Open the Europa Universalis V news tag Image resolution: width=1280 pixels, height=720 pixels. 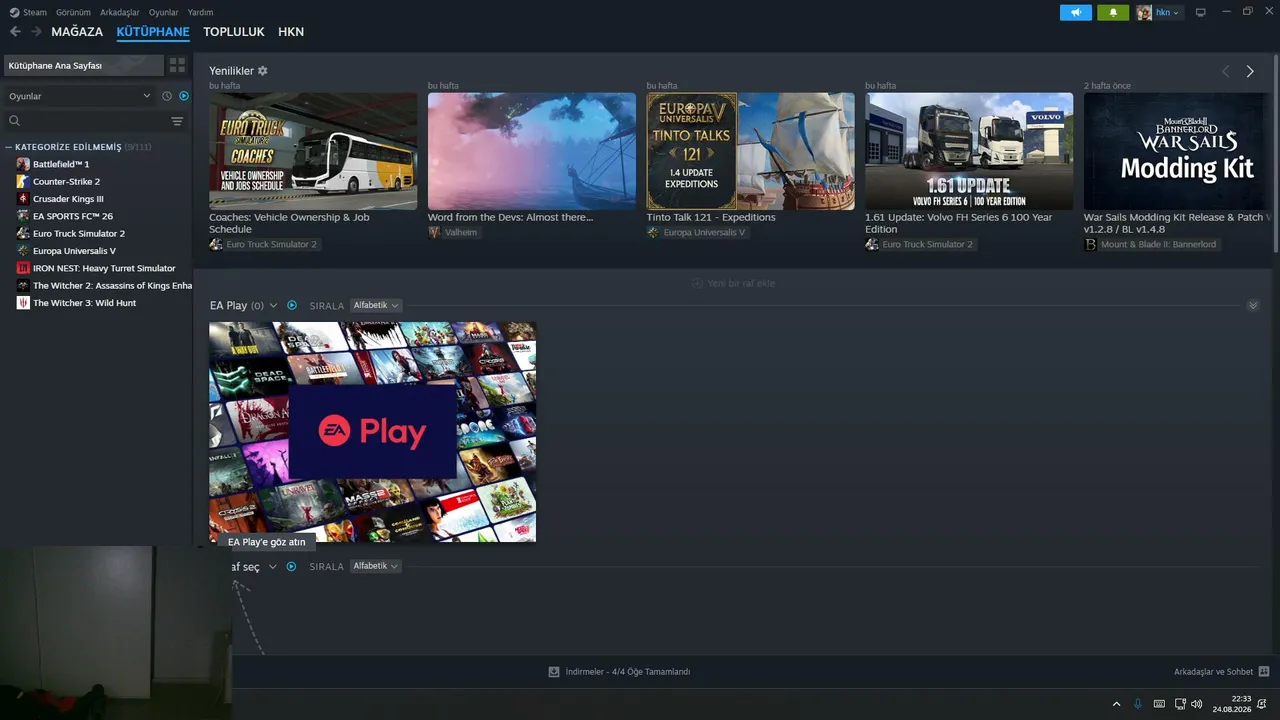pos(697,232)
